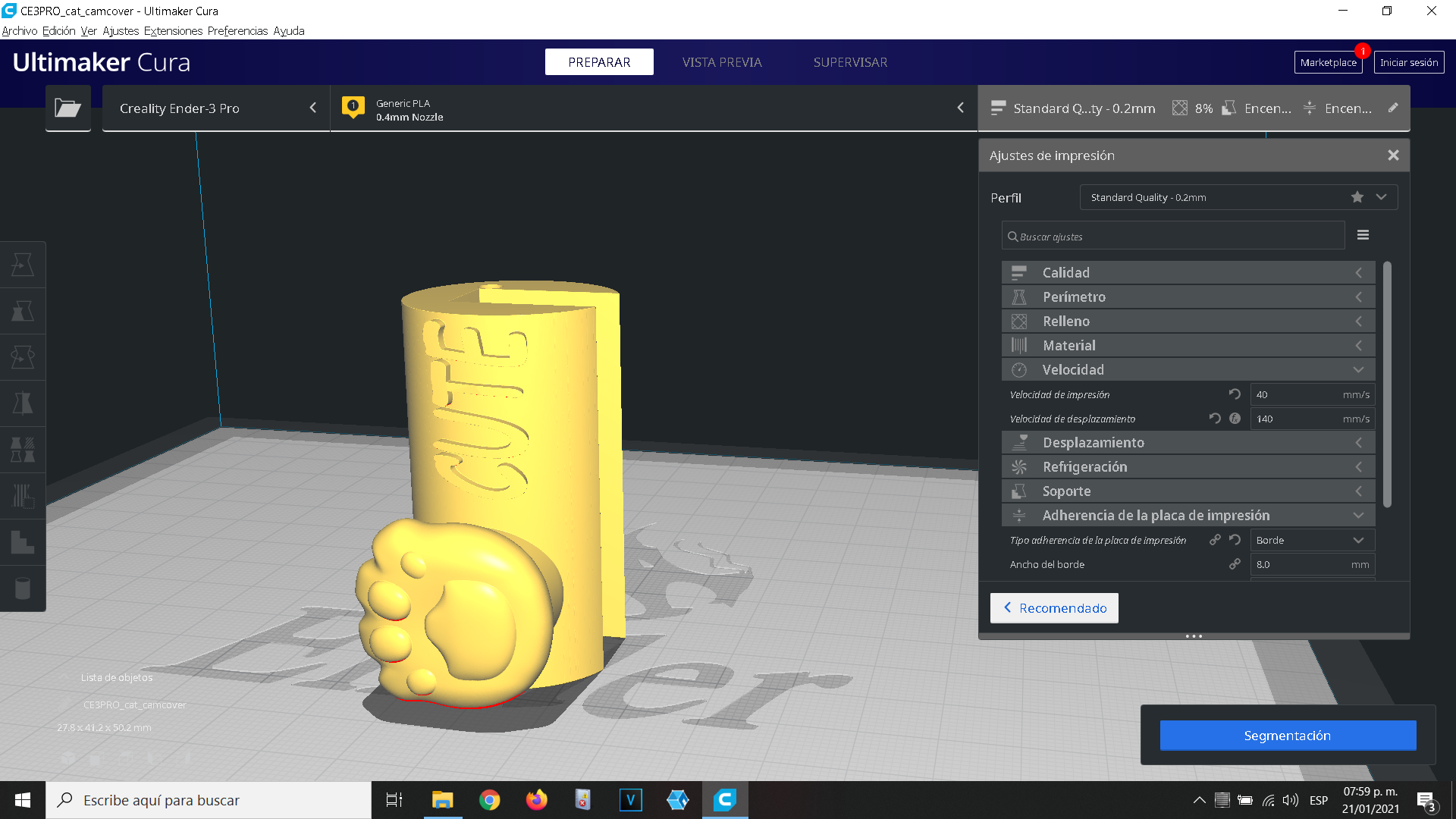Collapse Adherencia de la placa de impresión
The width and height of the screenshot is (1456, 819).
tap(1188, 515)
